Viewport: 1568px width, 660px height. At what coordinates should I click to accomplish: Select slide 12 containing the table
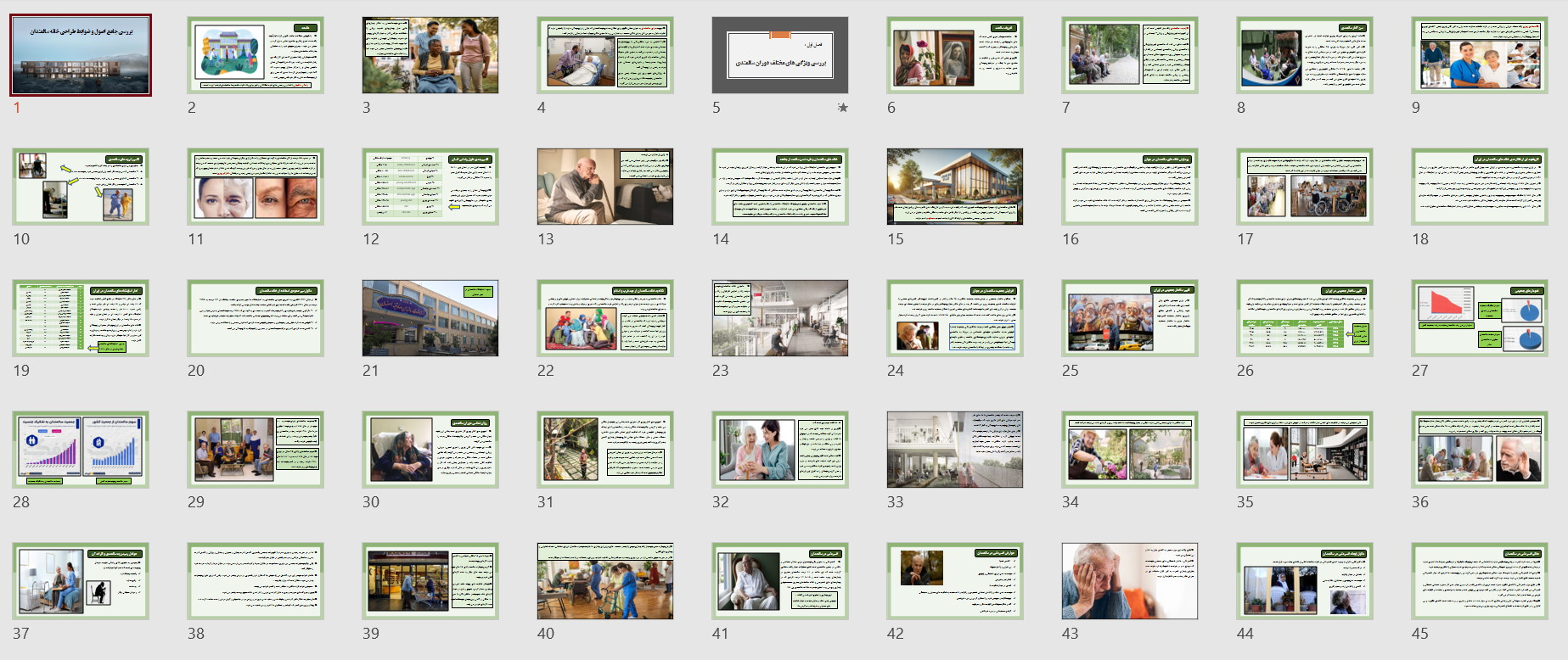tap(430, 187)
